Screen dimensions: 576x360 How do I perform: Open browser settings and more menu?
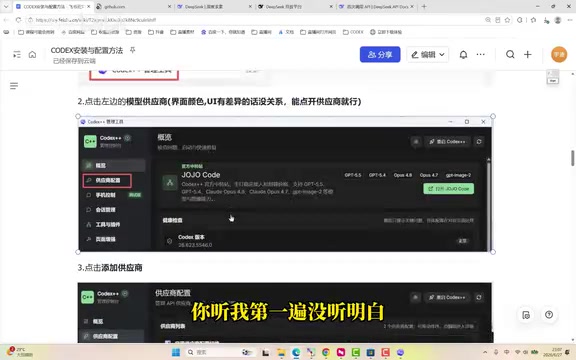tap(570, 20)
